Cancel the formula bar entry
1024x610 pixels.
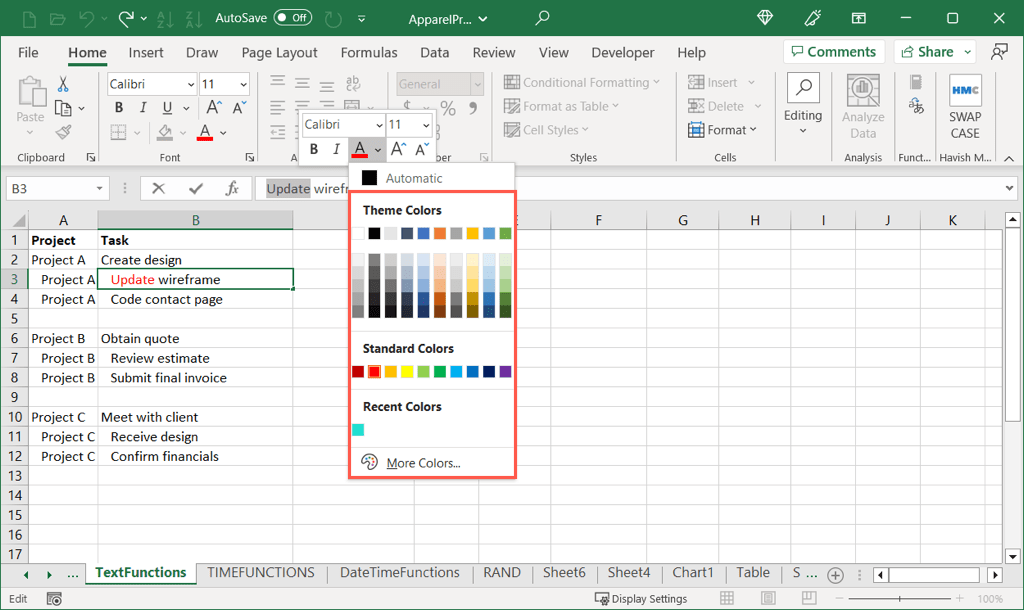point(158,189)
